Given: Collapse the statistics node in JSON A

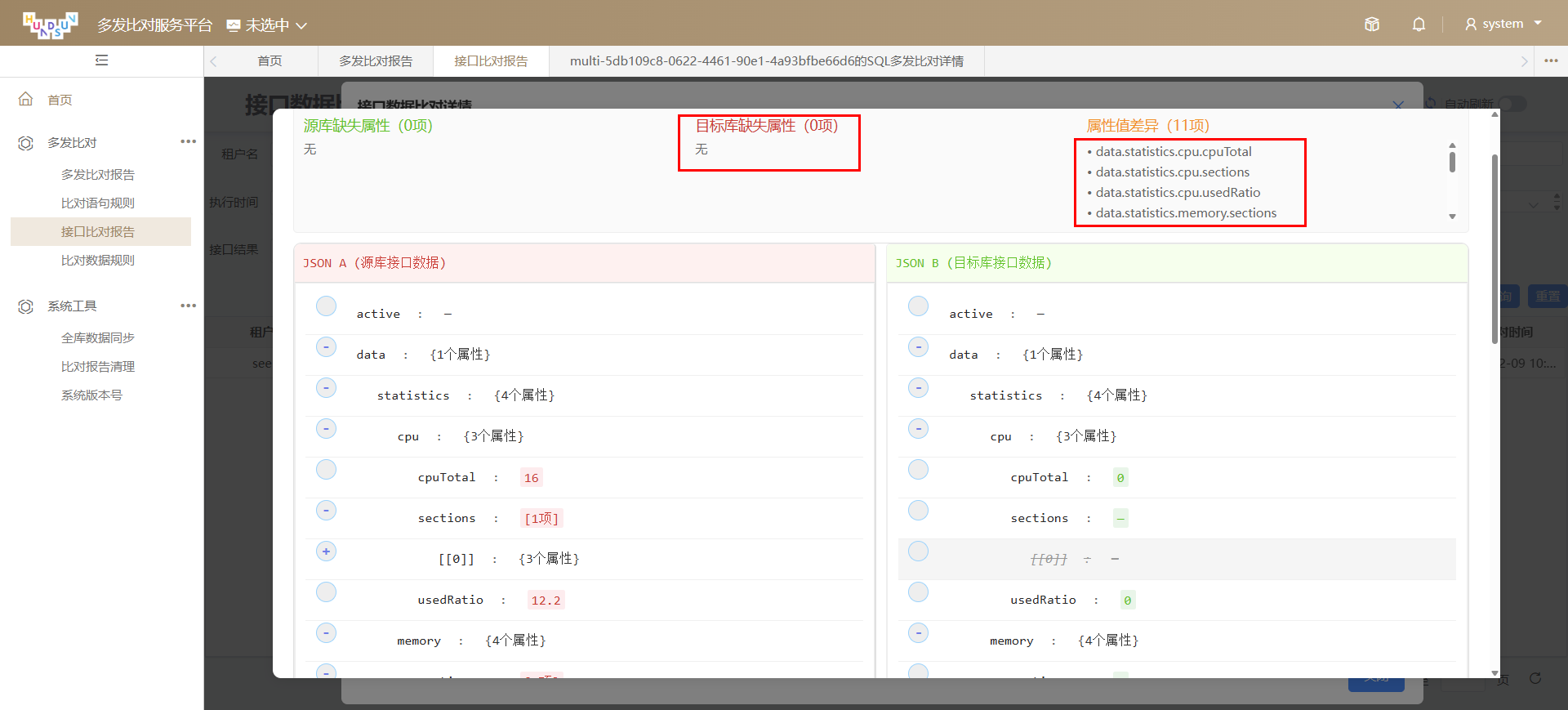Looking at the screenshot, I should point(326,387).
